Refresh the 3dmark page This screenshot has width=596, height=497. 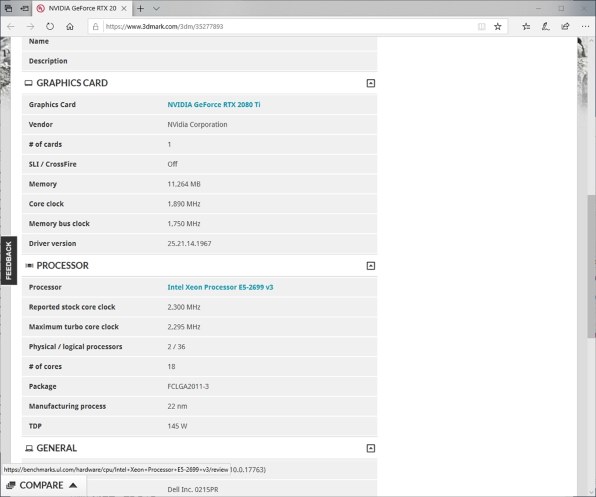click(50, 27)
